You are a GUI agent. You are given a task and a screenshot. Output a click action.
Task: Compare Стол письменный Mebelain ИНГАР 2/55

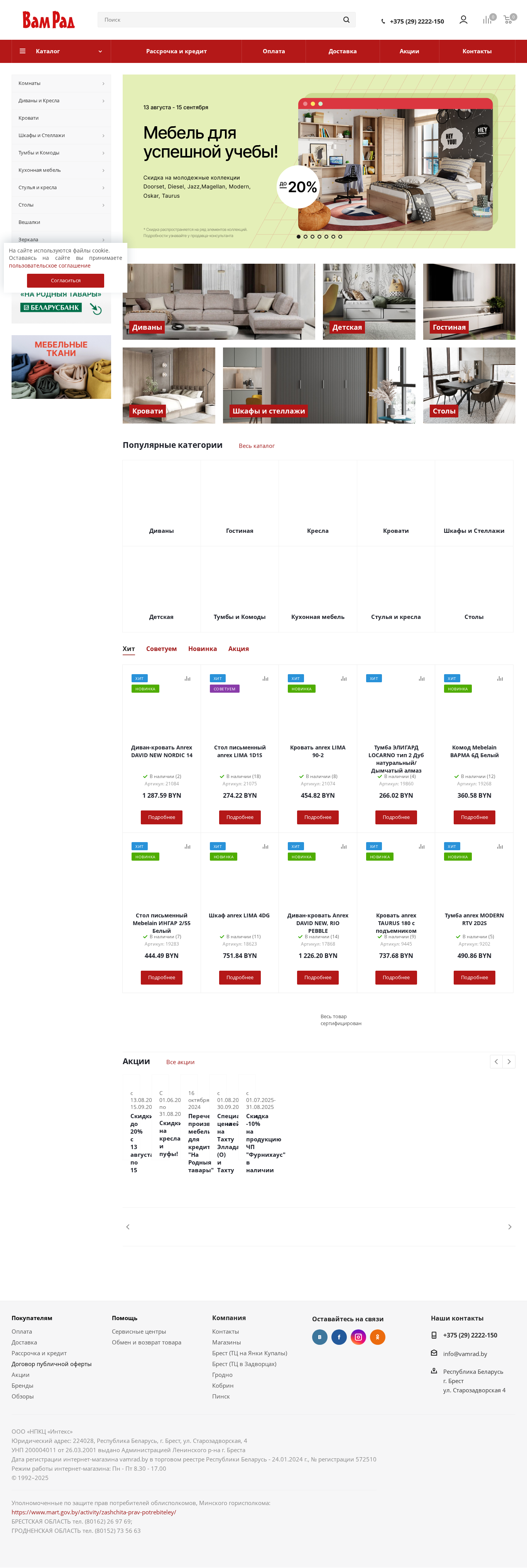click(187, 846)
